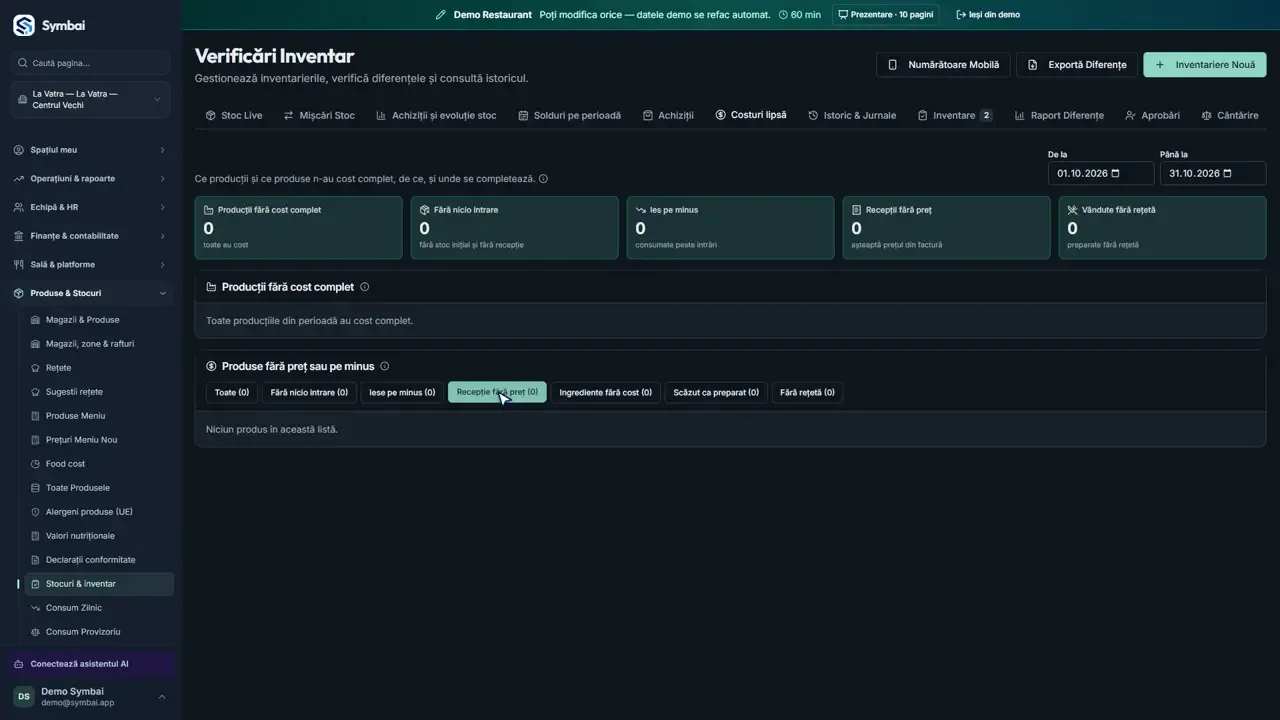Click the Exportă Diferențe button
1280x720 pixels.
(1077, 65)
